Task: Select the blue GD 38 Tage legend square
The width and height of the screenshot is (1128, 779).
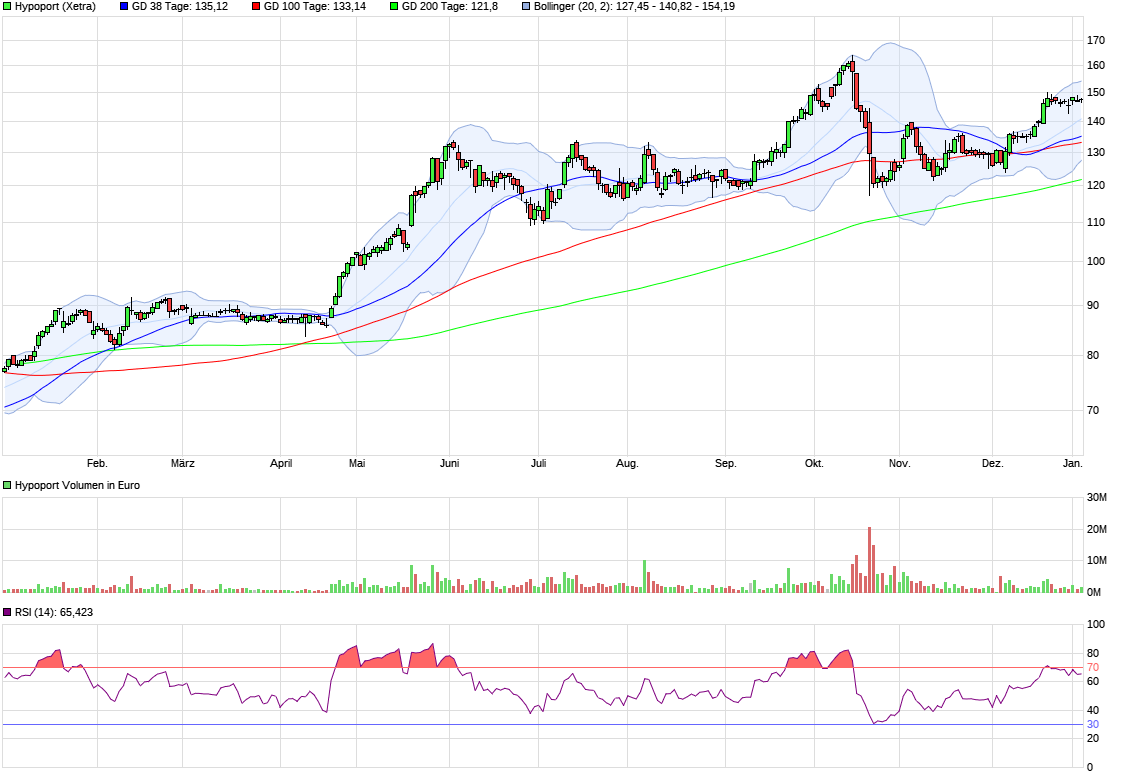Action: click(x=122, y=7)
